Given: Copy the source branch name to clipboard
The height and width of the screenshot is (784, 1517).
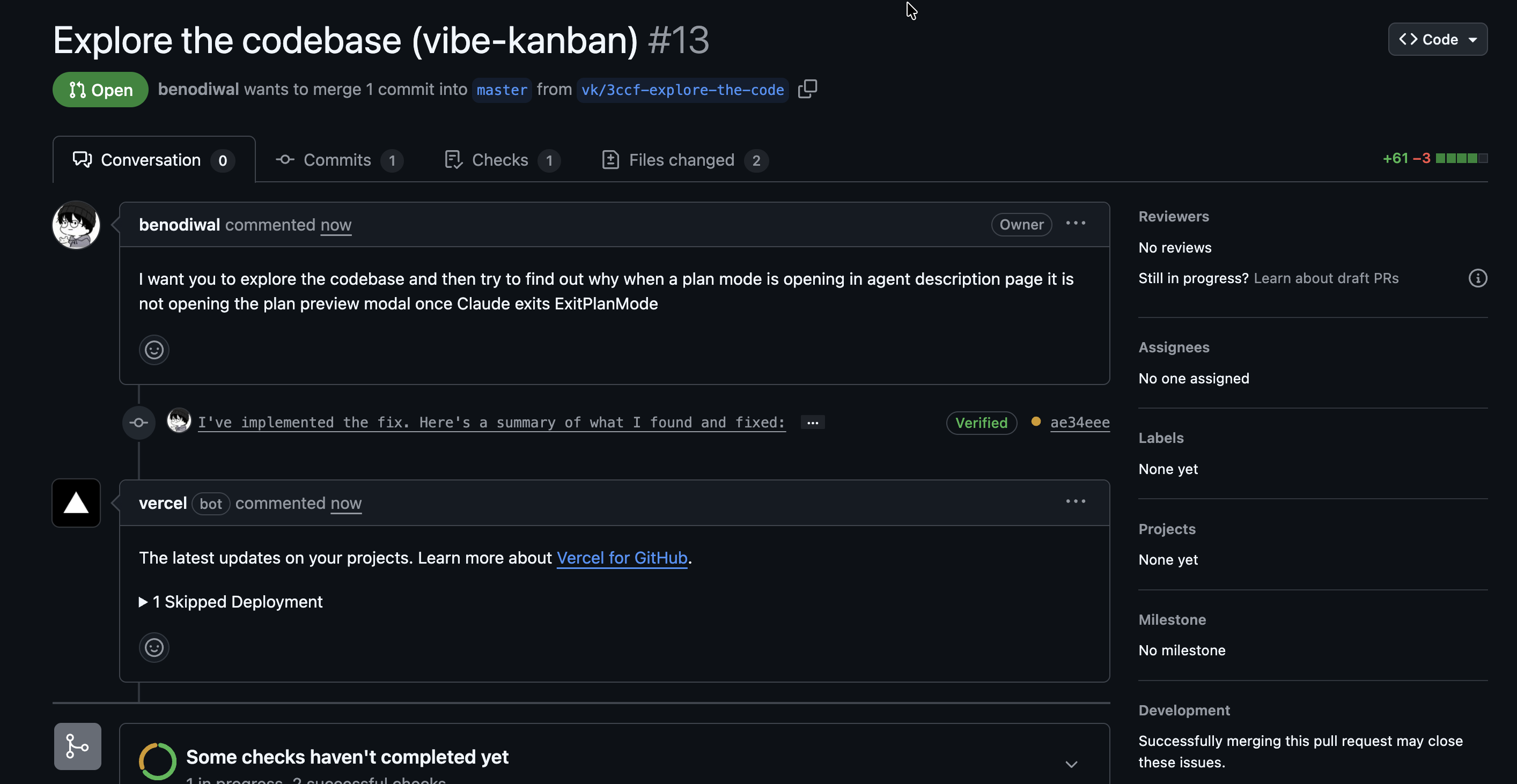Looking at the screenshot, I should click(x=807, y=90).
